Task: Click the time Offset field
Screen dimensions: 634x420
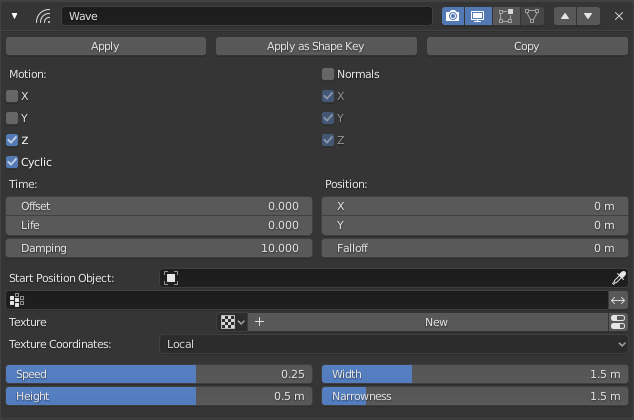Action: coord(159,206)
